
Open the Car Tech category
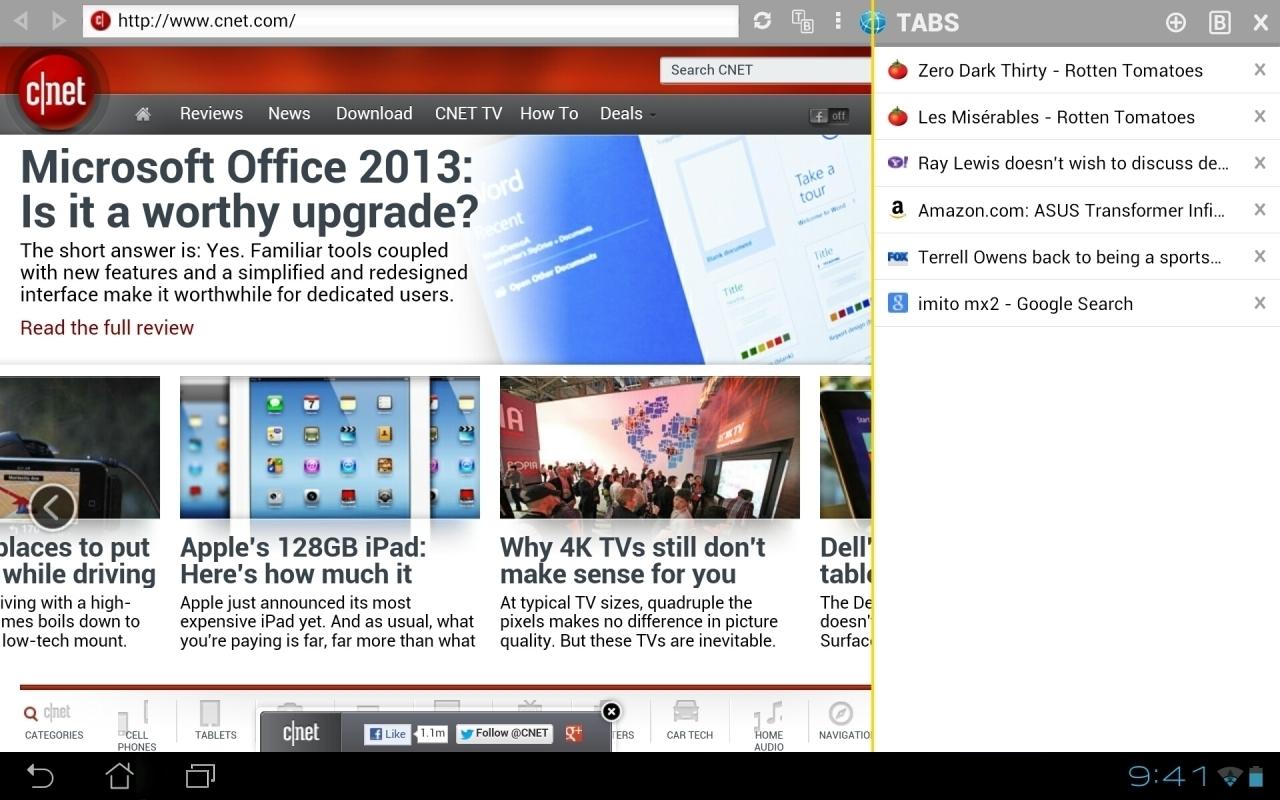[x=689, y=720]
